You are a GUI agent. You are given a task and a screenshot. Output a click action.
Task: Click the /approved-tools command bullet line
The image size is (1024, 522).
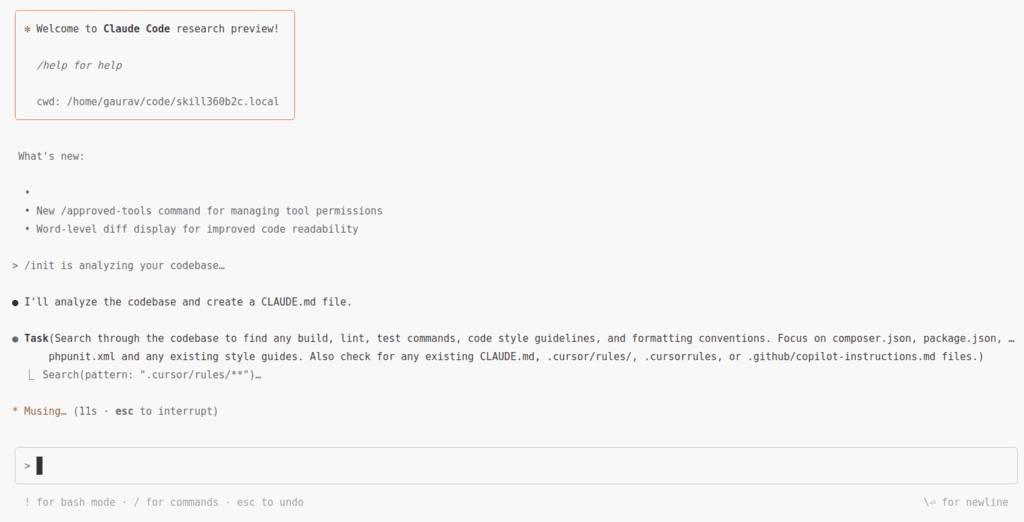[204, 211]
